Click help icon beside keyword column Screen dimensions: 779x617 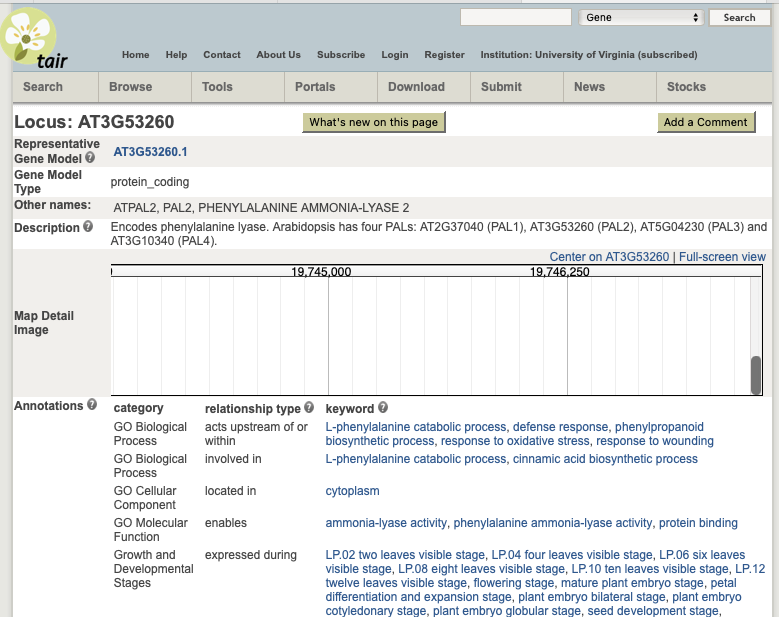pyautogui.click(x=383, y=408)
